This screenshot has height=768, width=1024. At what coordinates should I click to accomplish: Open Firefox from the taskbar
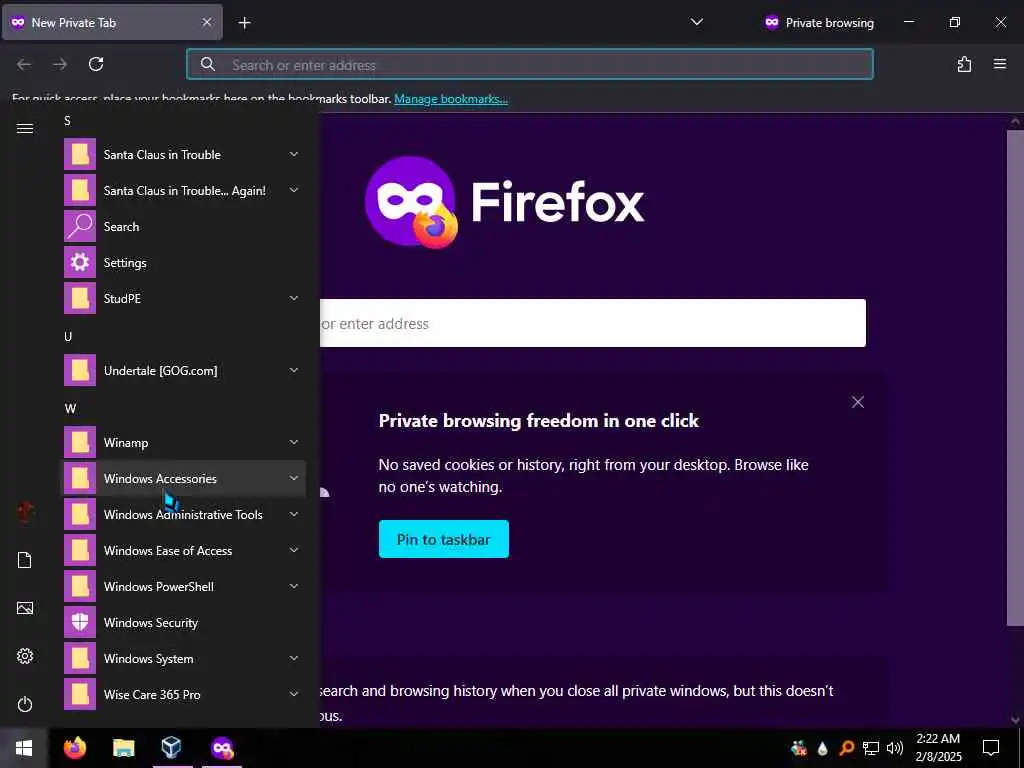tap(75, 748)
